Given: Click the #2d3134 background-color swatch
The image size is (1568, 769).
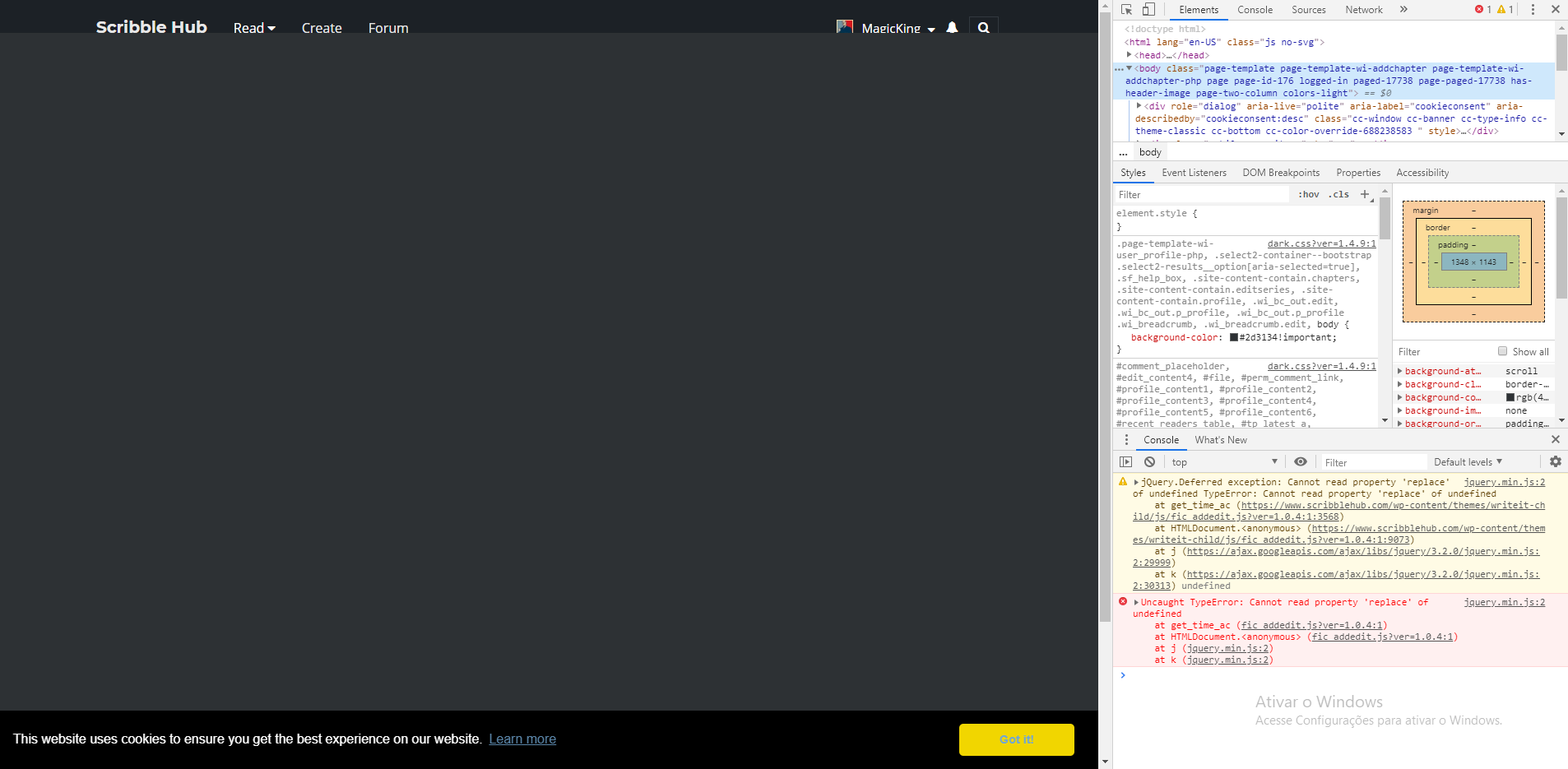Looking at the screenshot, I should point(1234,338).
